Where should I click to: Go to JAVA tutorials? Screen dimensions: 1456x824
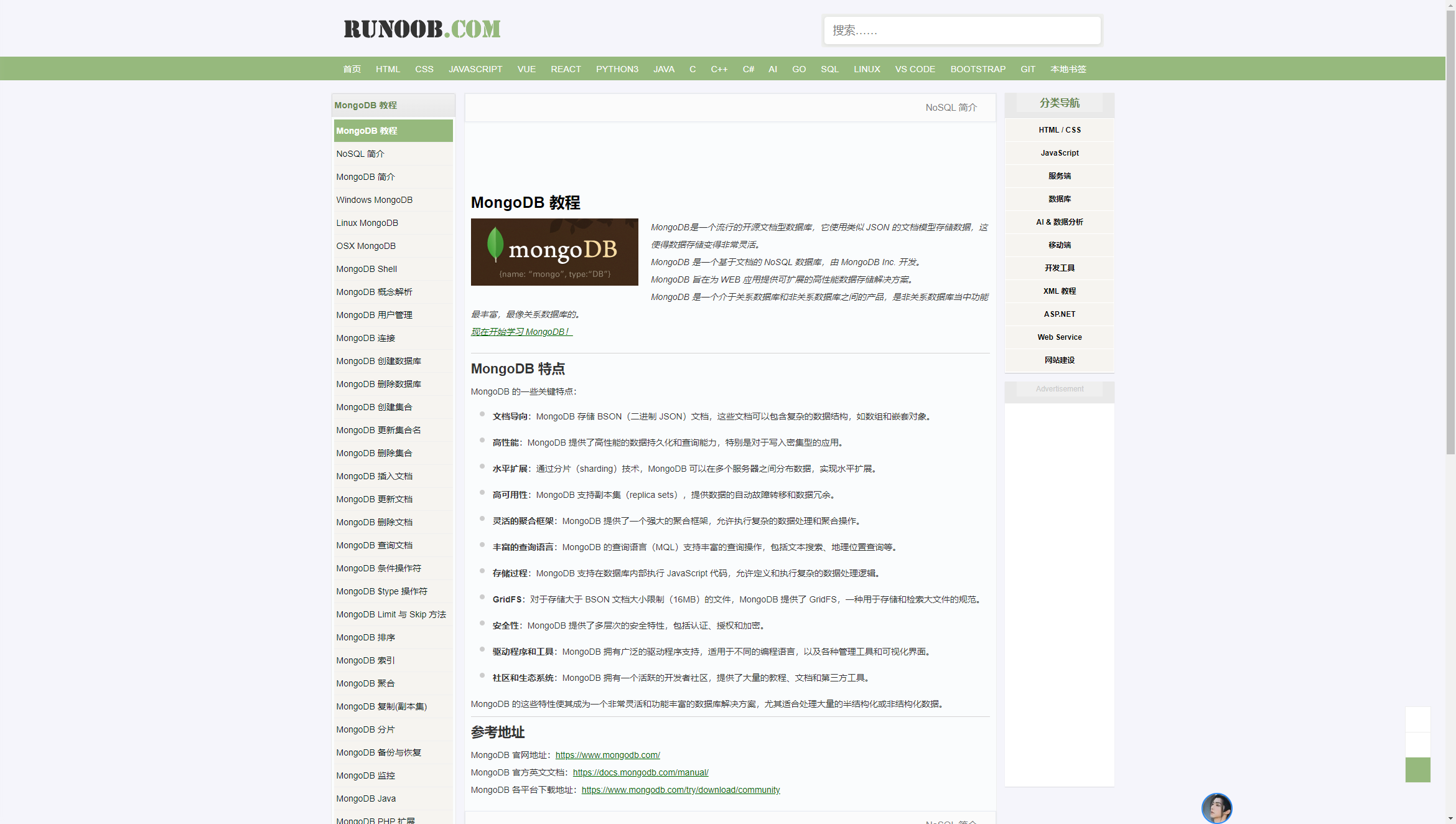[664, 69]
